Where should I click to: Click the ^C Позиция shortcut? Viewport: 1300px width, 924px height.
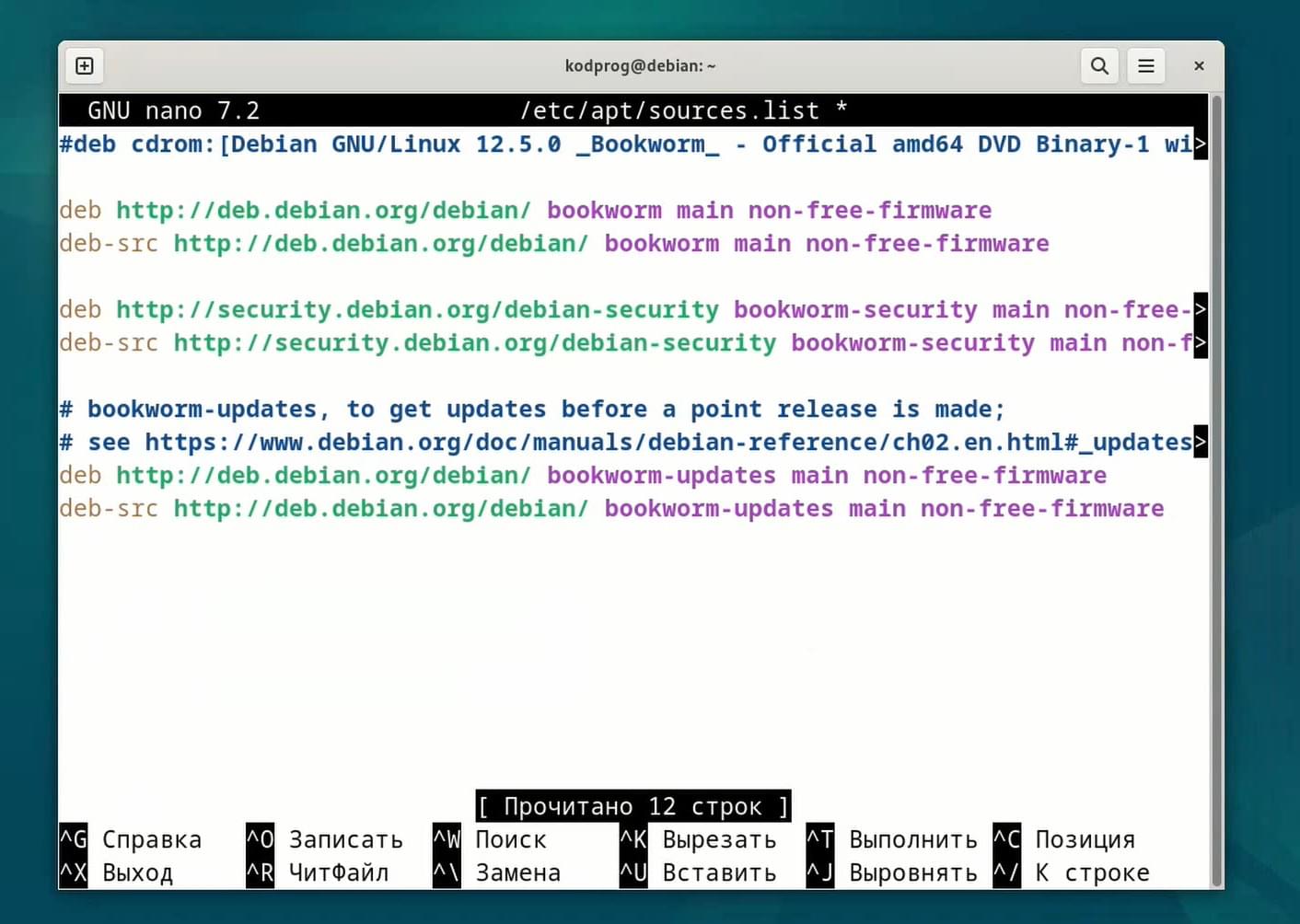pos(1064,839)
